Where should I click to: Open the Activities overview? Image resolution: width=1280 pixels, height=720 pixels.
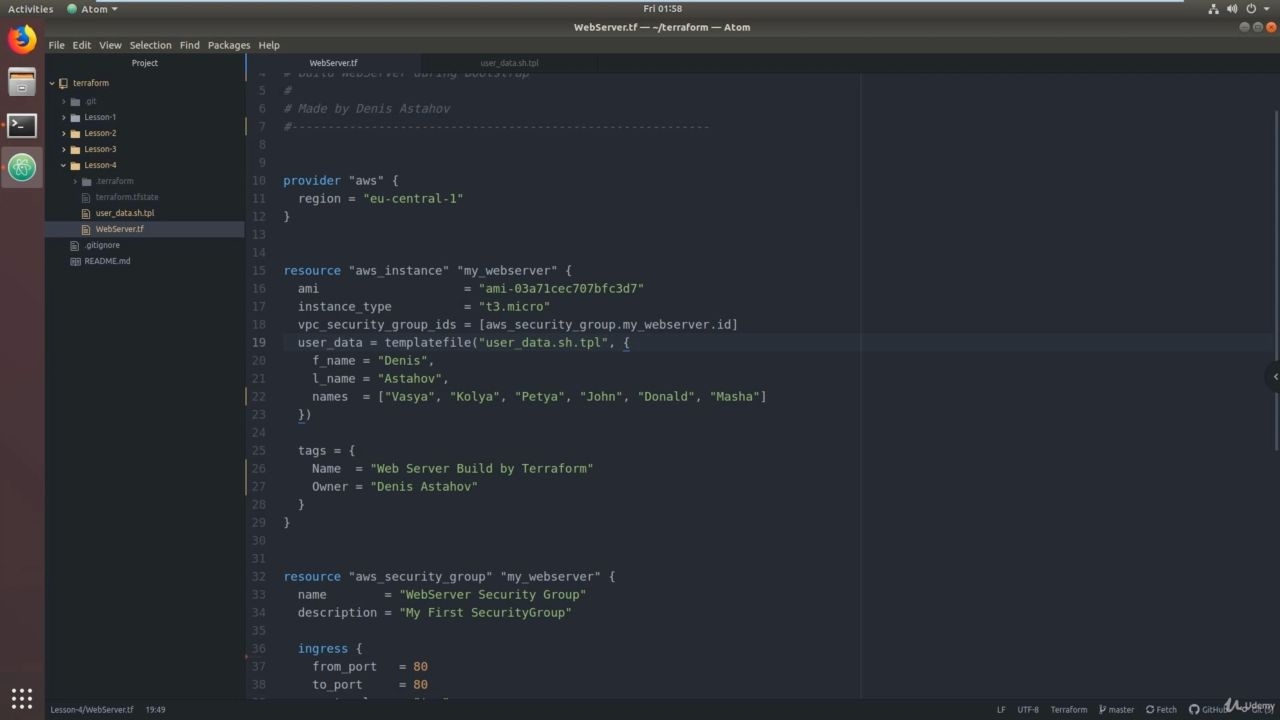coord(31,9)
